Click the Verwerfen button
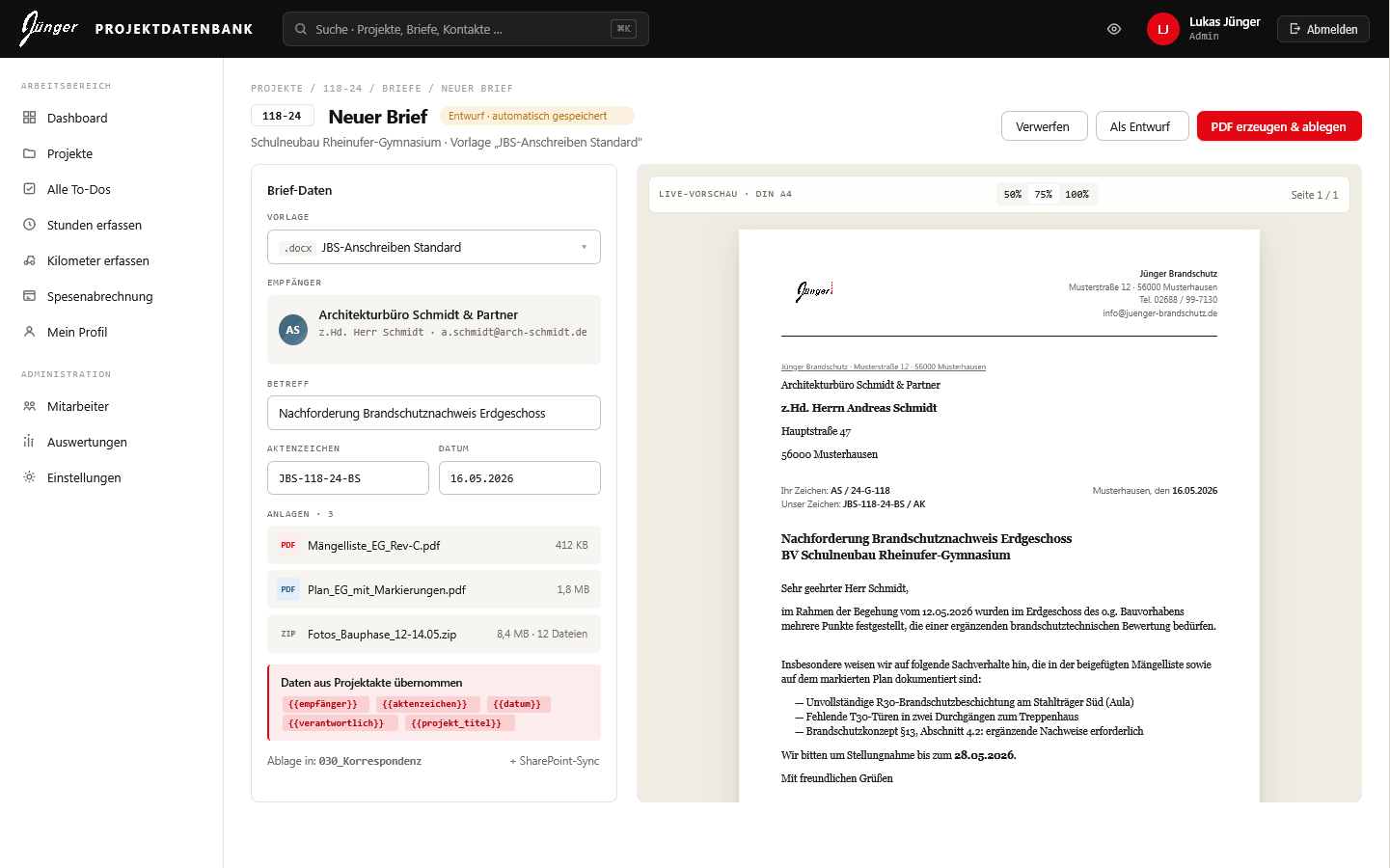 1045,126
